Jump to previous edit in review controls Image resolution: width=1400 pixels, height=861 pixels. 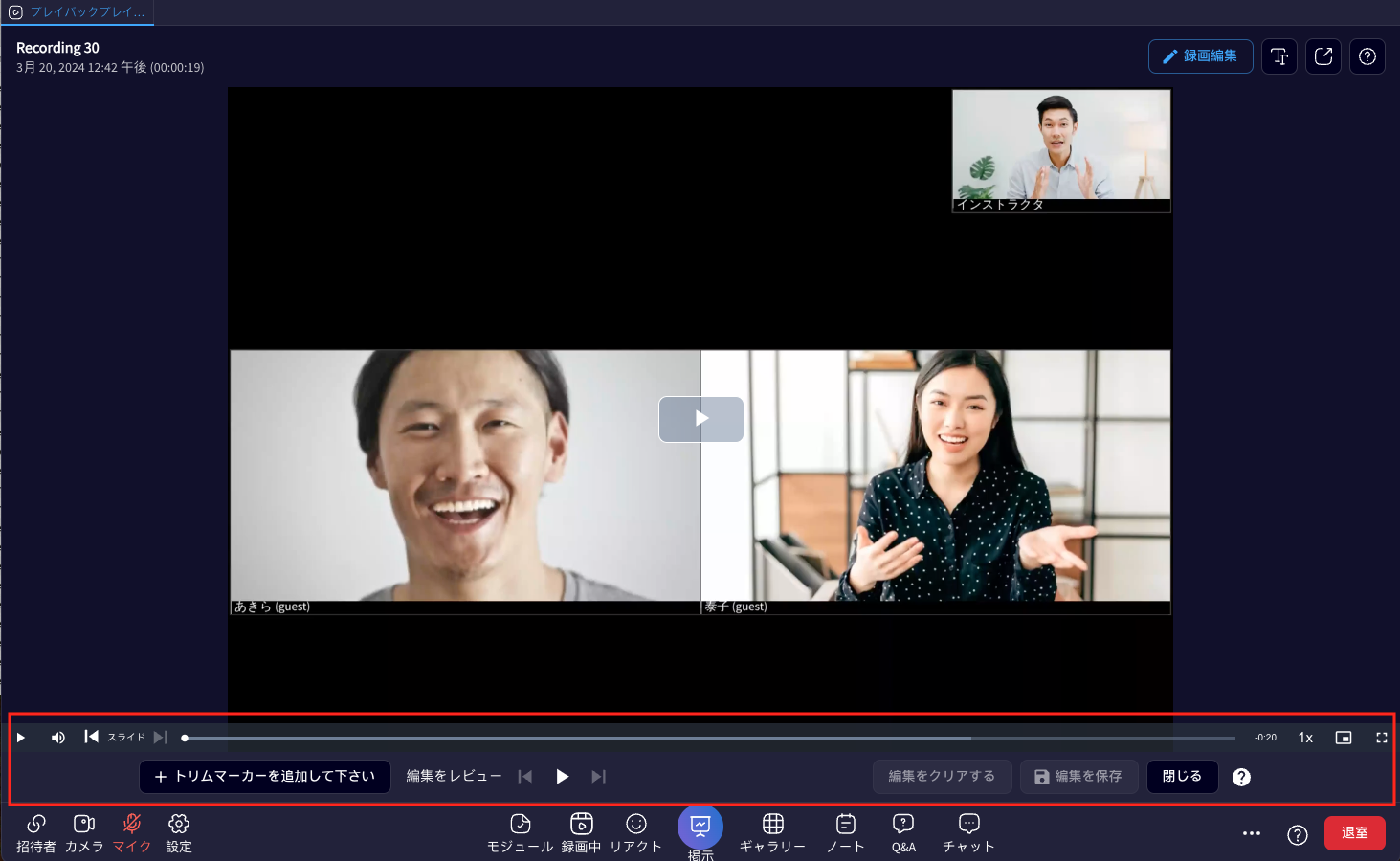point(525,777)
